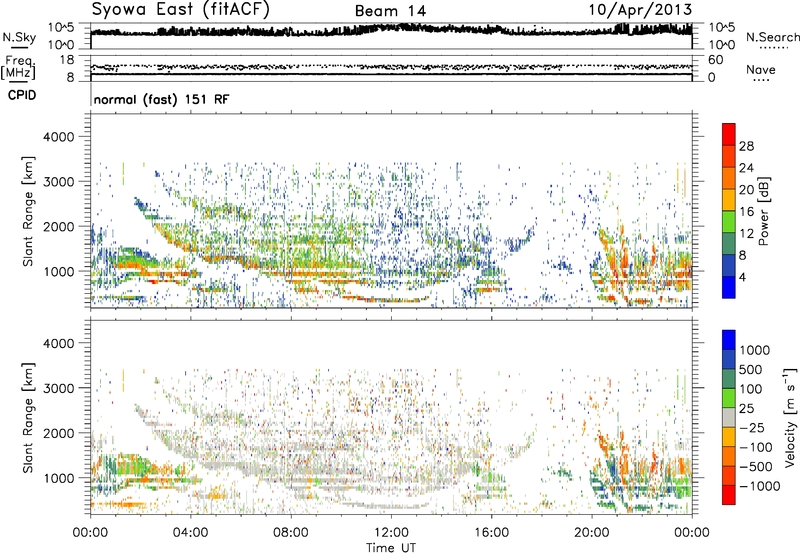This screenshot has width=800, height=554.
Task: Pick the bright blue top velocity colorbar segment
Action: coord(729,340)
